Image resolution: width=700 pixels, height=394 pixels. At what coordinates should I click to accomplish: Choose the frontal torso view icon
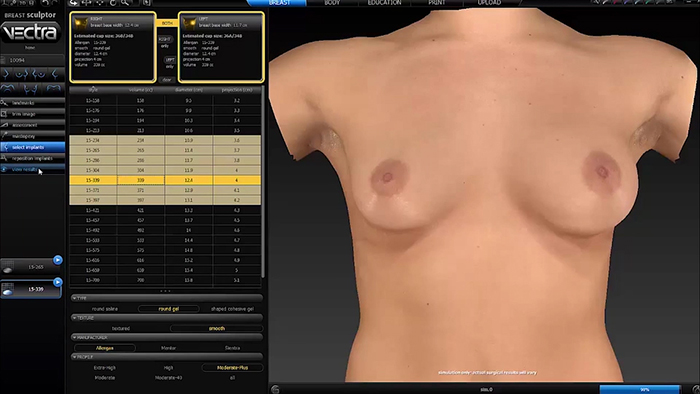pos(30,89)
